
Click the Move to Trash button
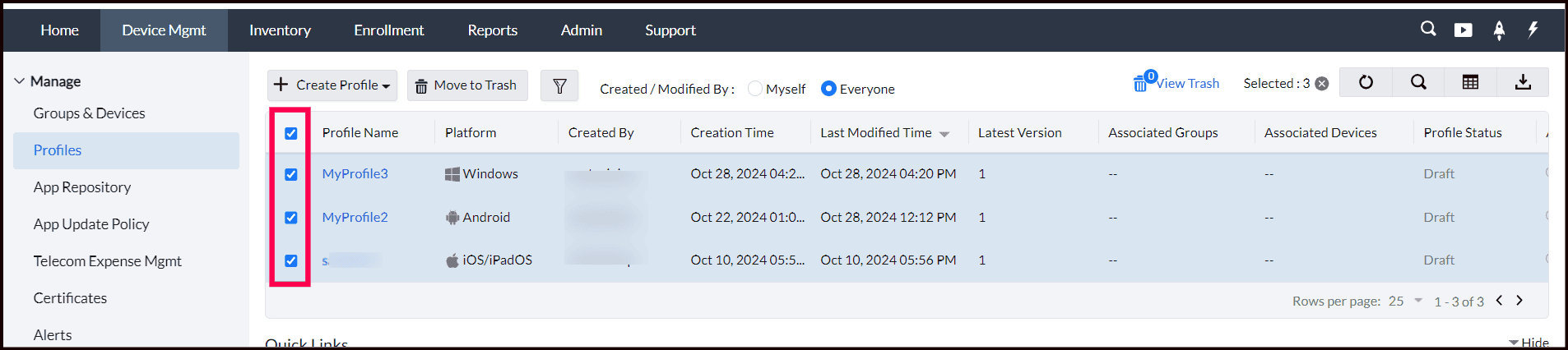point(466,85)
